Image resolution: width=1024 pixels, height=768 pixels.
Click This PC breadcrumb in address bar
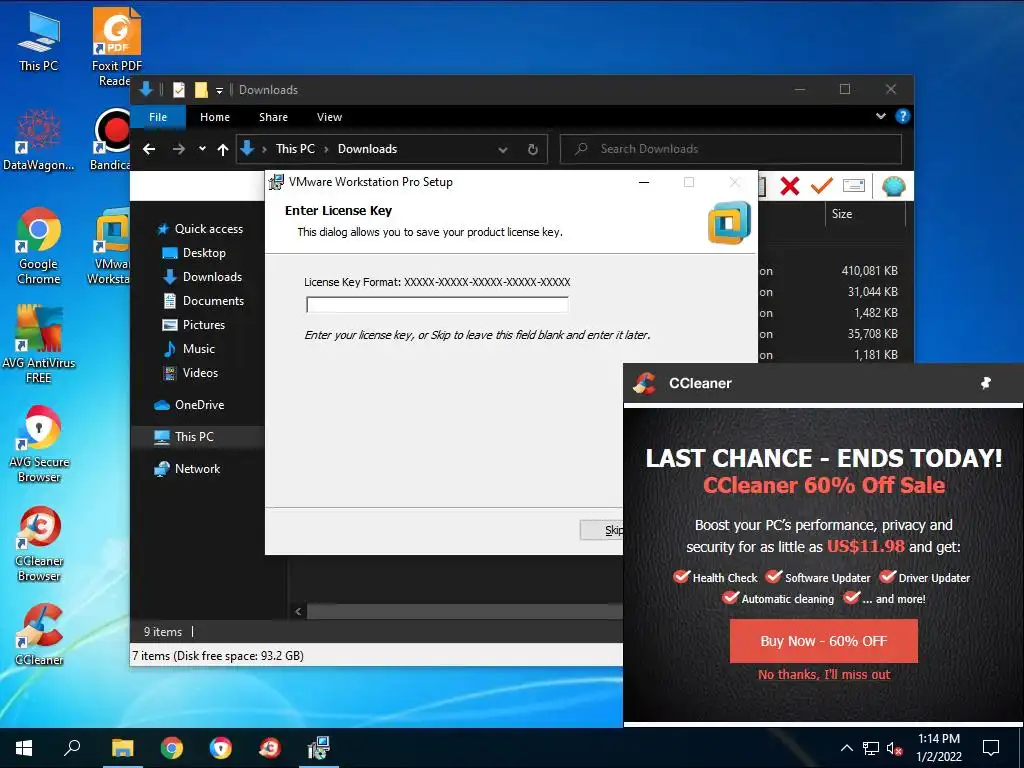tap(295, 149)
